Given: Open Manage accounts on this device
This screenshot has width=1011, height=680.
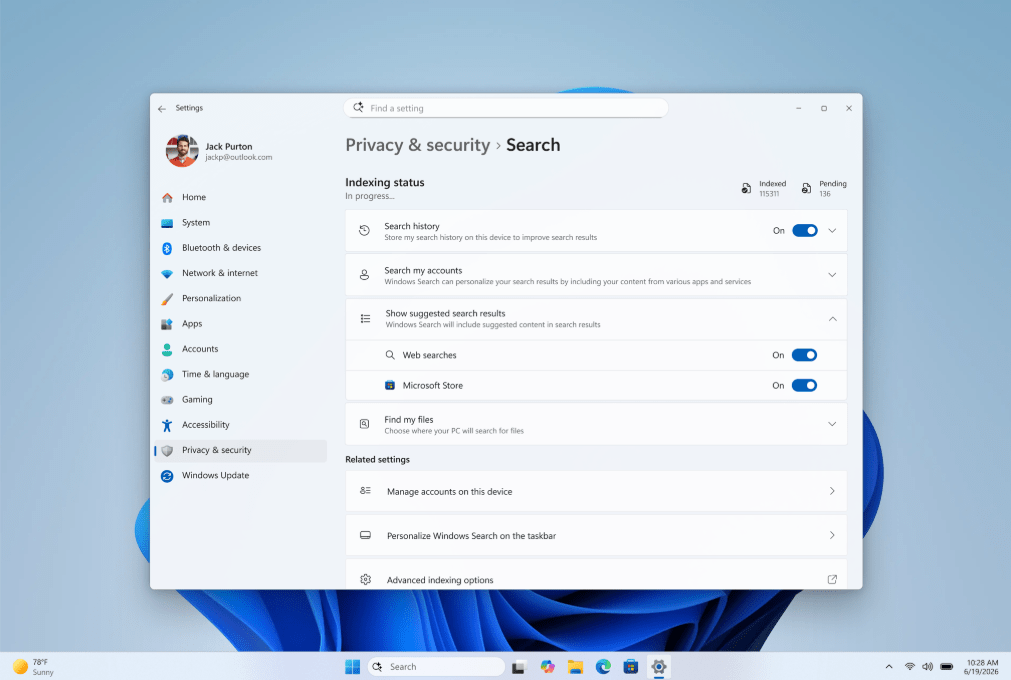Looking at the screenshot, I should point(596,491).
